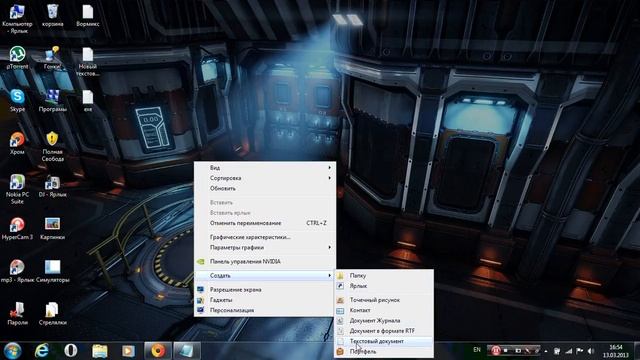The width and height of the screenshot is (640, 360).
Task: Select the exe file icon
Action: click(88, 100)
